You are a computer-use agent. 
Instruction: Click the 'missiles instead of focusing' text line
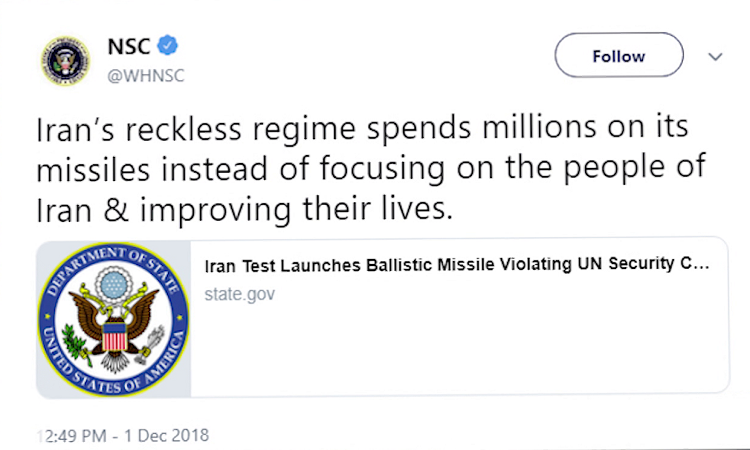(371, 169)
